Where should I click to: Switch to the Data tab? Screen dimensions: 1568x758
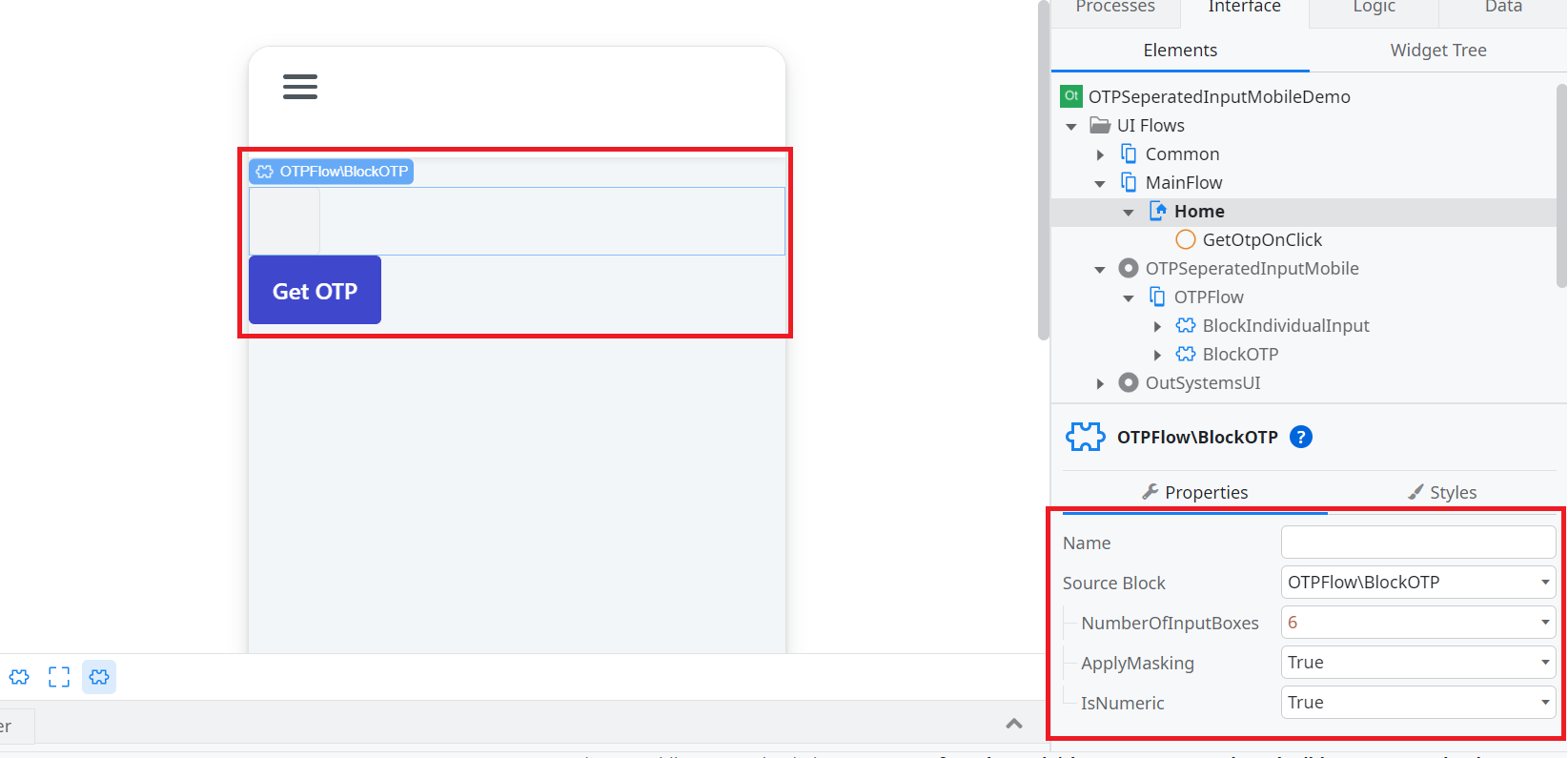(x=1503, y=8)
